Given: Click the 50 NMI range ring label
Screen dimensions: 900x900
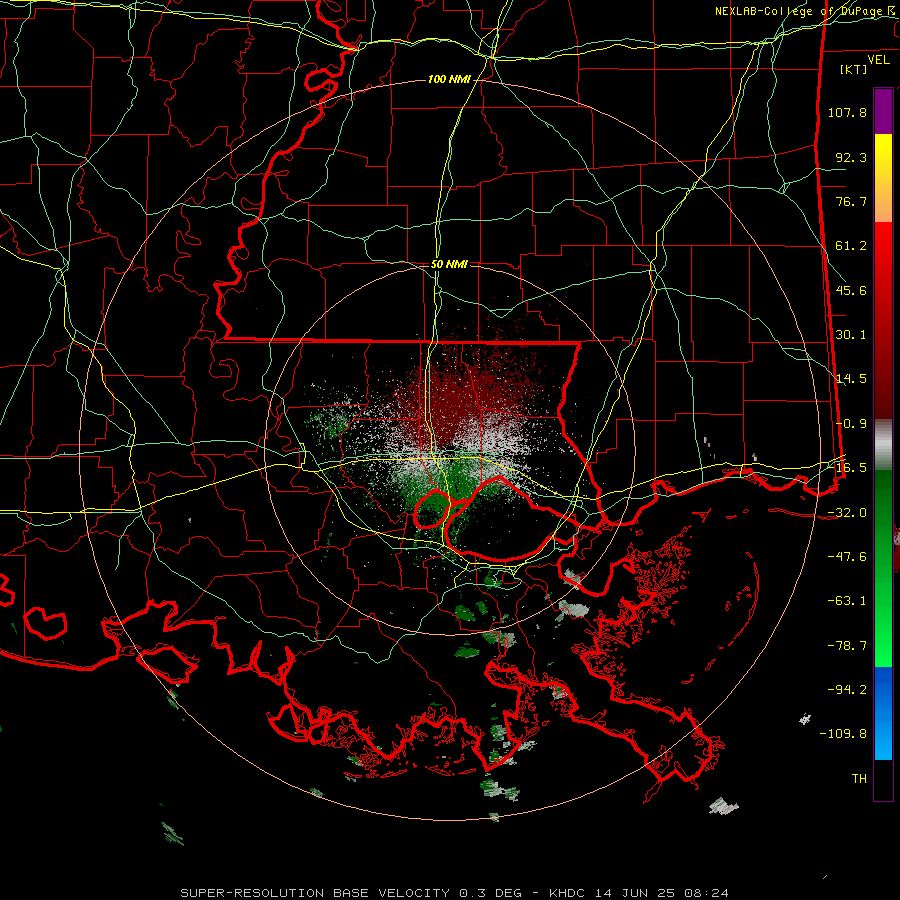Looking at the screenshot, I should pos(449,264).
